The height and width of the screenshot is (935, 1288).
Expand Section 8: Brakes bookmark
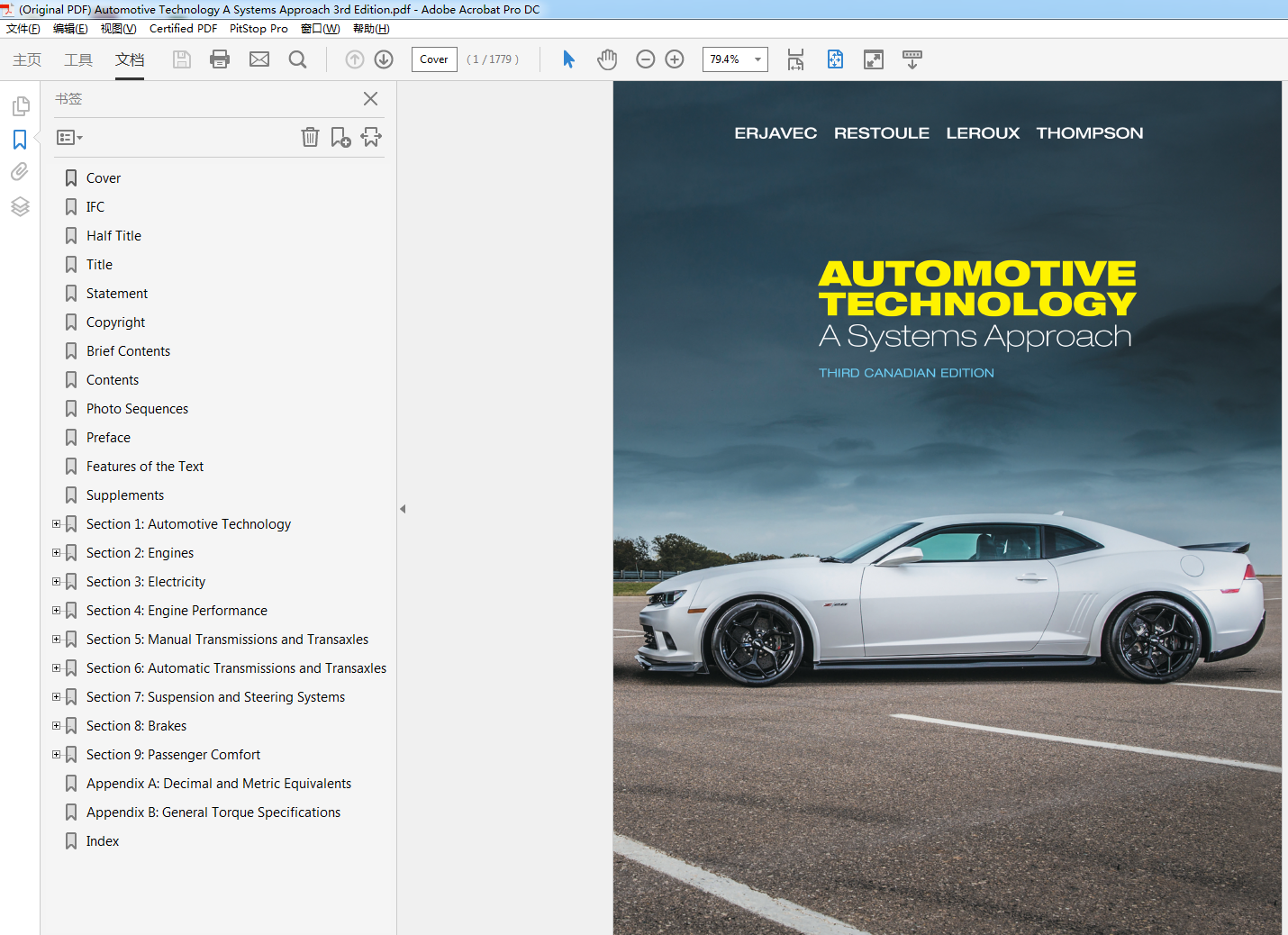coord(56,725)
